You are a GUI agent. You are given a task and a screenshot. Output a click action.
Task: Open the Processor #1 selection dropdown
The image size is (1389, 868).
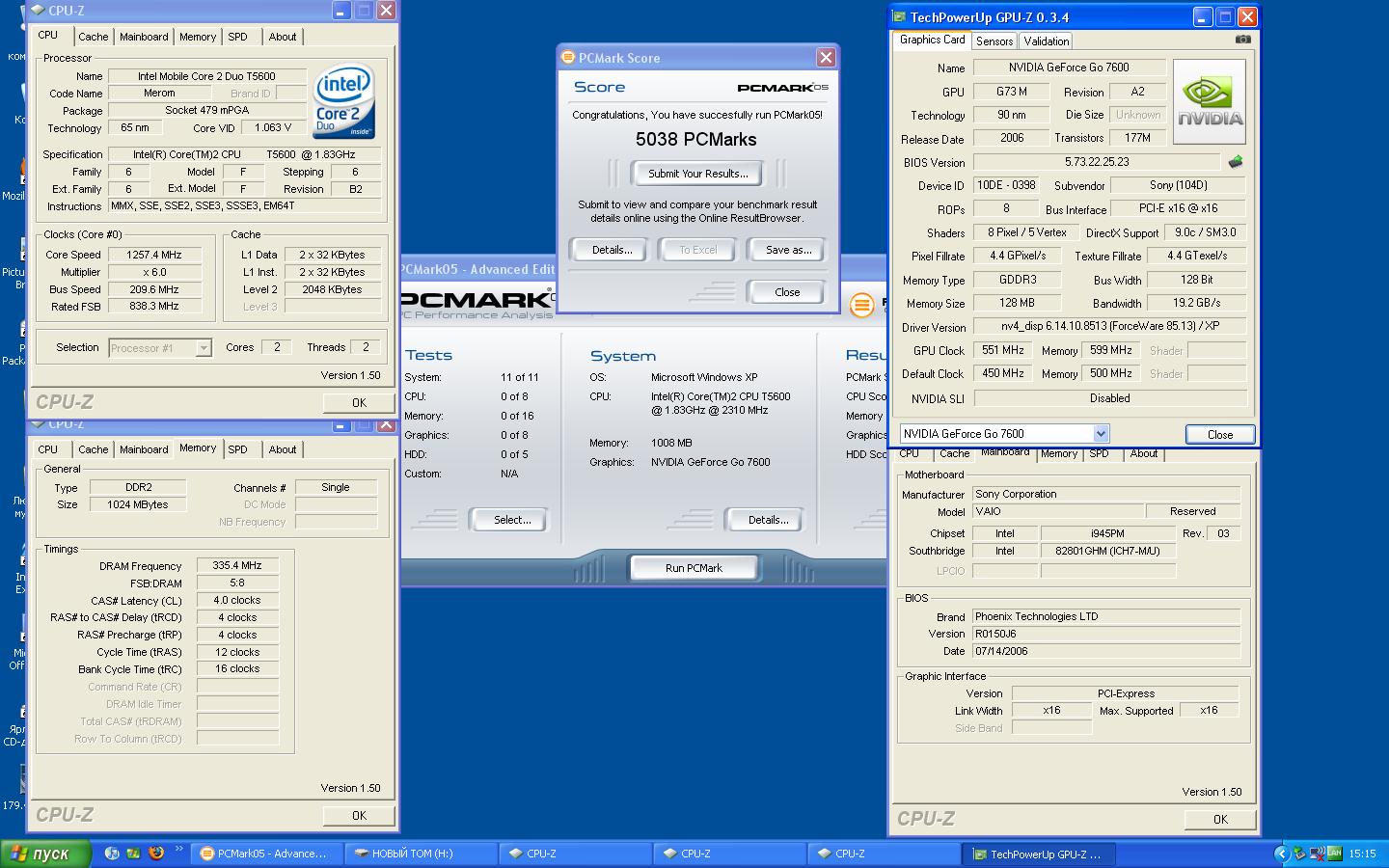click(x=204, y=348)
